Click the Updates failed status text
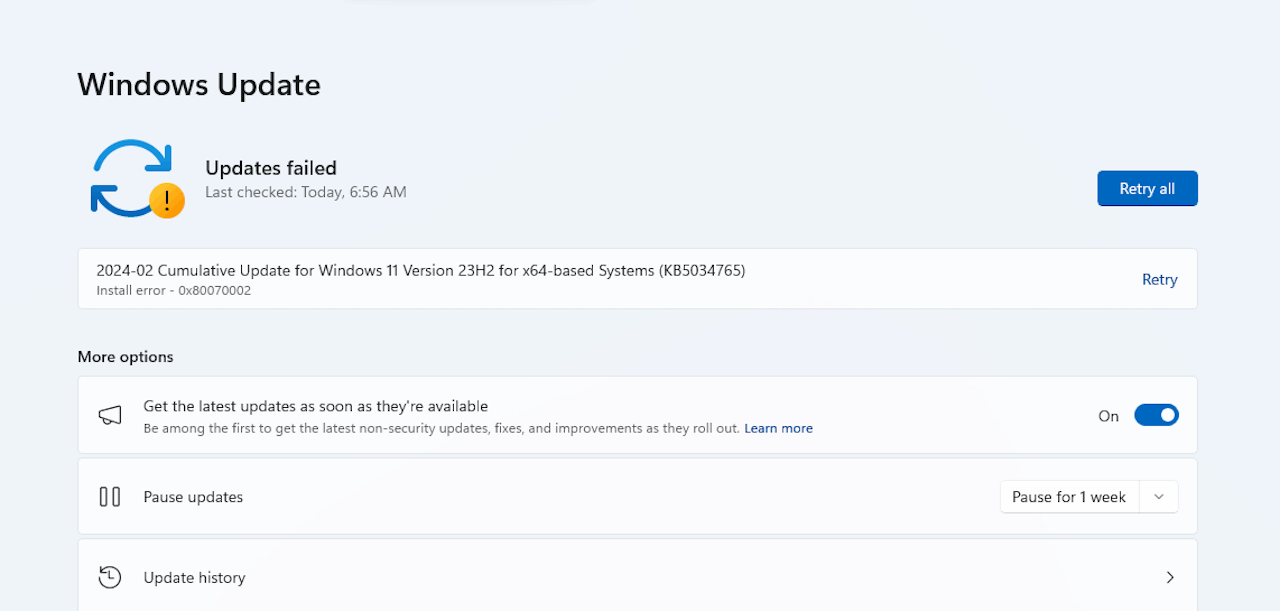 point(271,168)
